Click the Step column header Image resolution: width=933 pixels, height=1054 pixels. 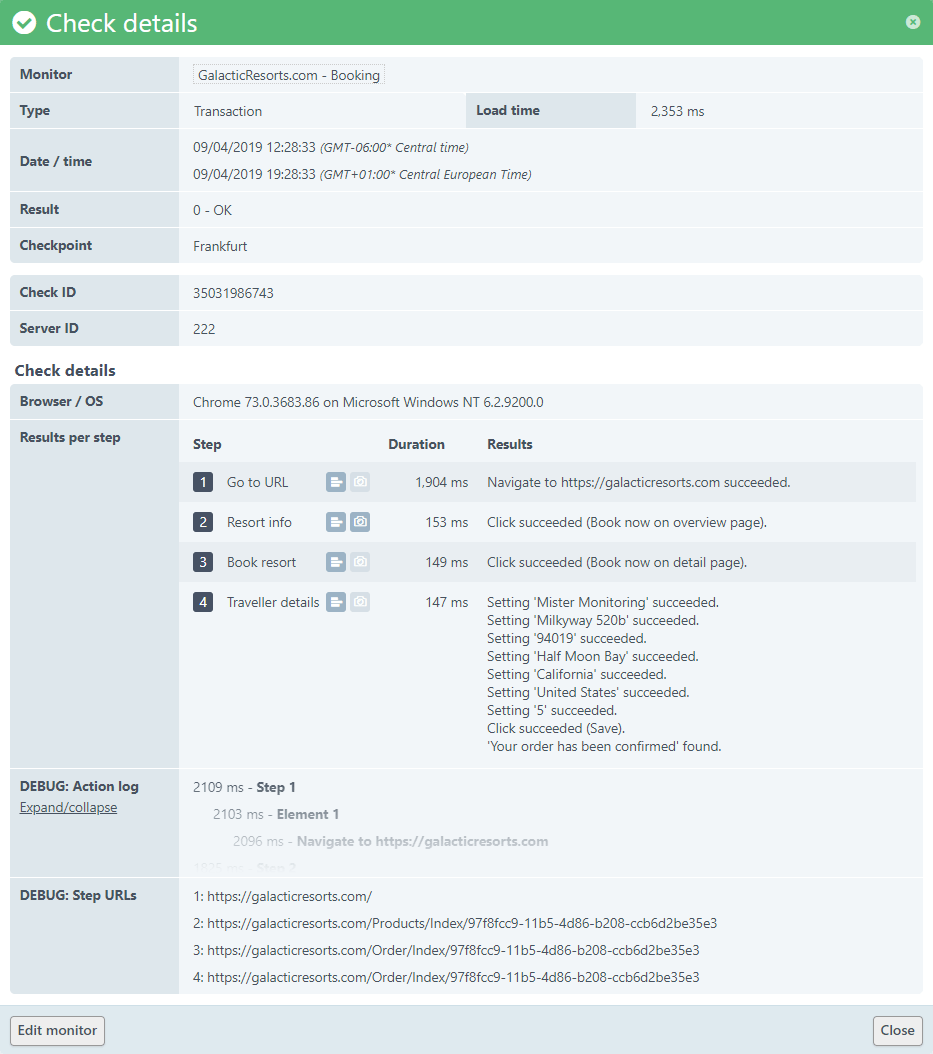click(207, 444)
